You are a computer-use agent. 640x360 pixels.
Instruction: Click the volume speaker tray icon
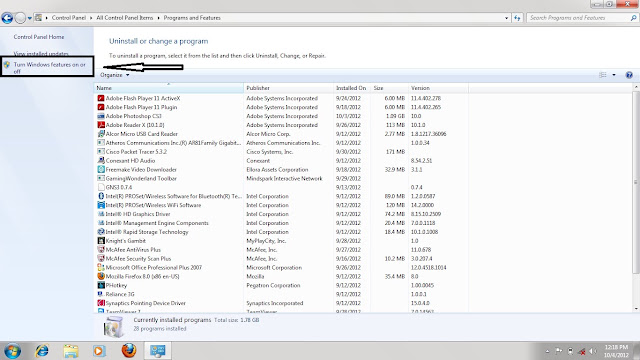592,351
